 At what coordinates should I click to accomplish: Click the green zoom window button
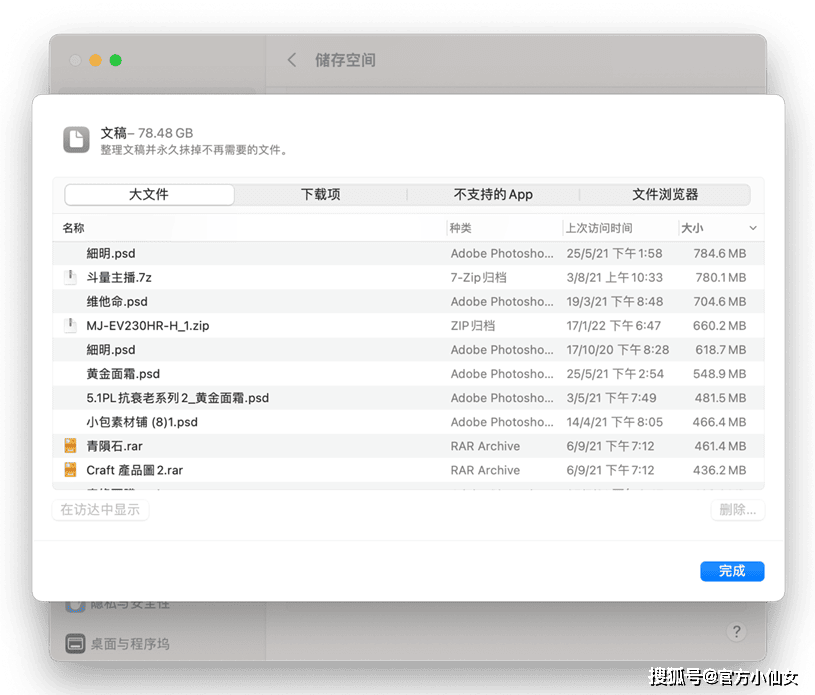click(x=115, y=60)
